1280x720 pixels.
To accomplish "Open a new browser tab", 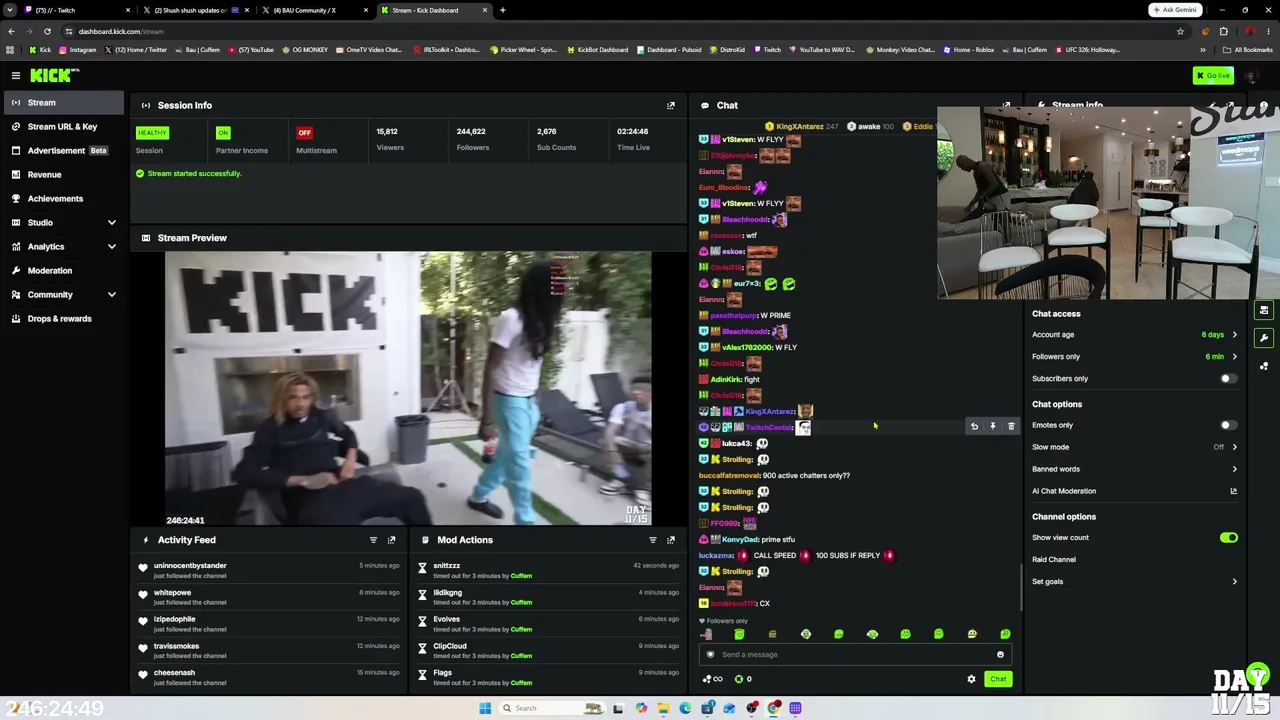I will [502, 10].
